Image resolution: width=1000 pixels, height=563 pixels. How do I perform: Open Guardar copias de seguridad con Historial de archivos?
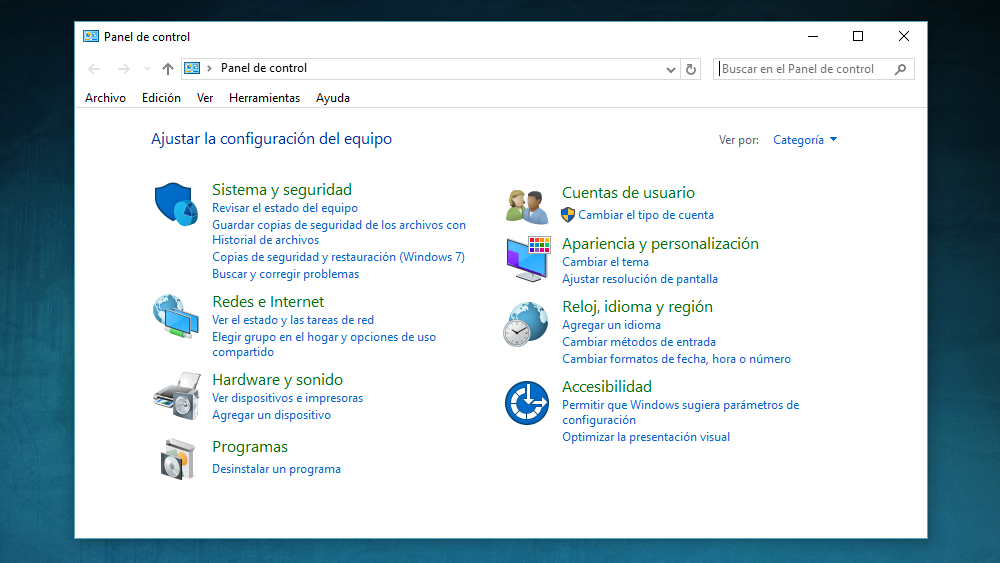pos(339,232)
